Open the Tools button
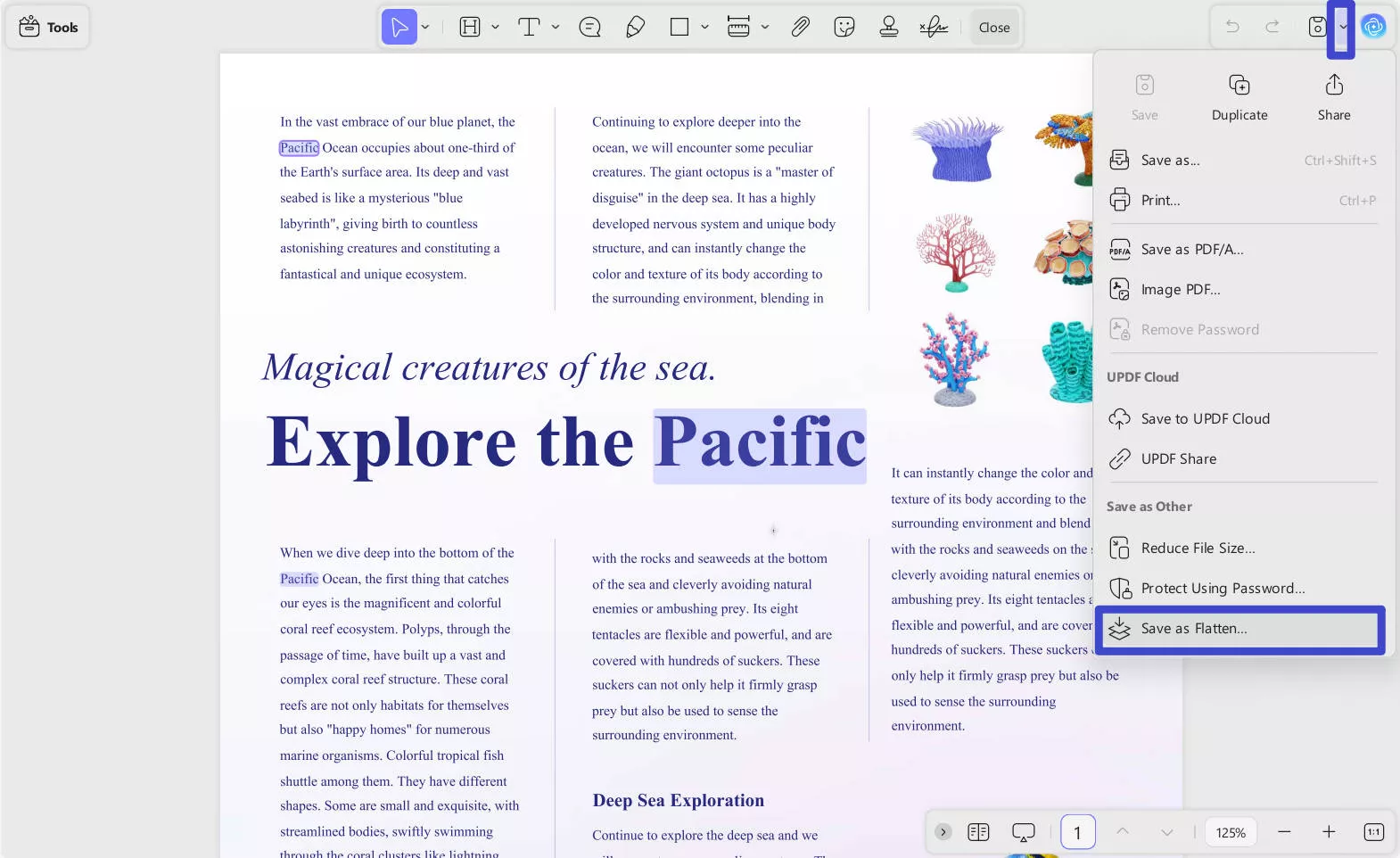 coord(48,28)
